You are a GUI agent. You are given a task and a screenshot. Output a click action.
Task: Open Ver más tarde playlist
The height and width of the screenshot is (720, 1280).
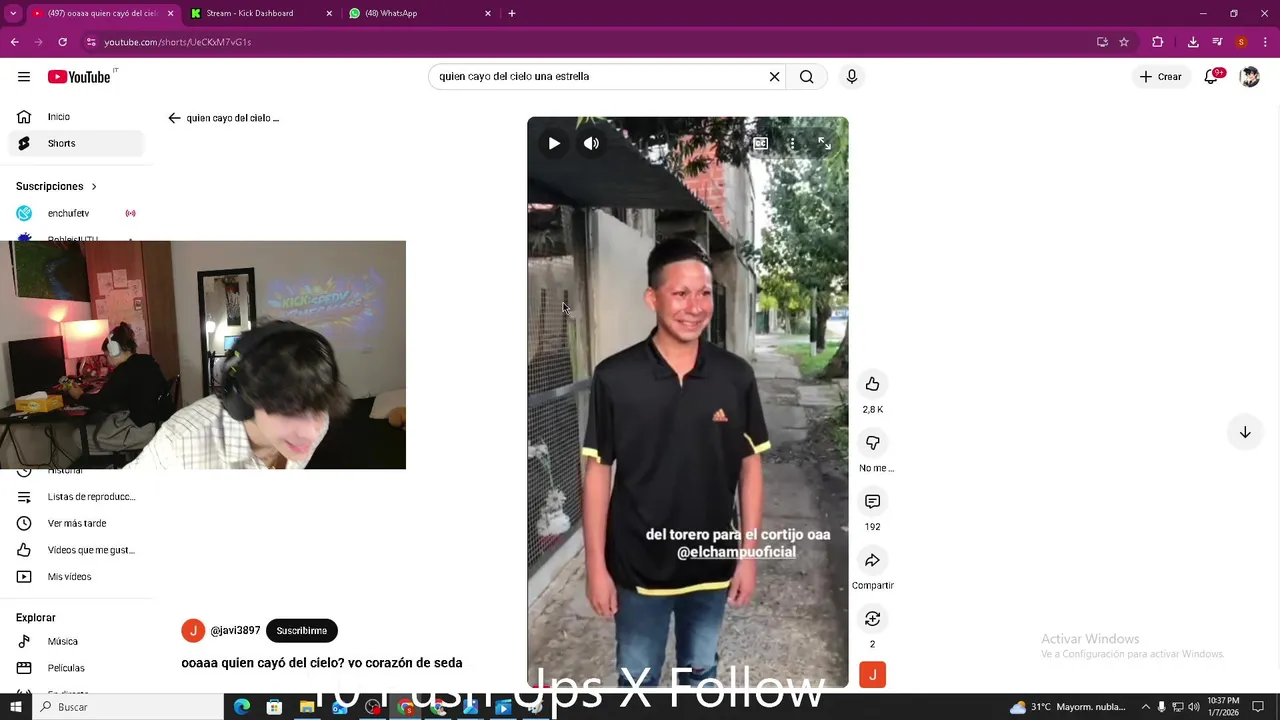coord(76,523)
